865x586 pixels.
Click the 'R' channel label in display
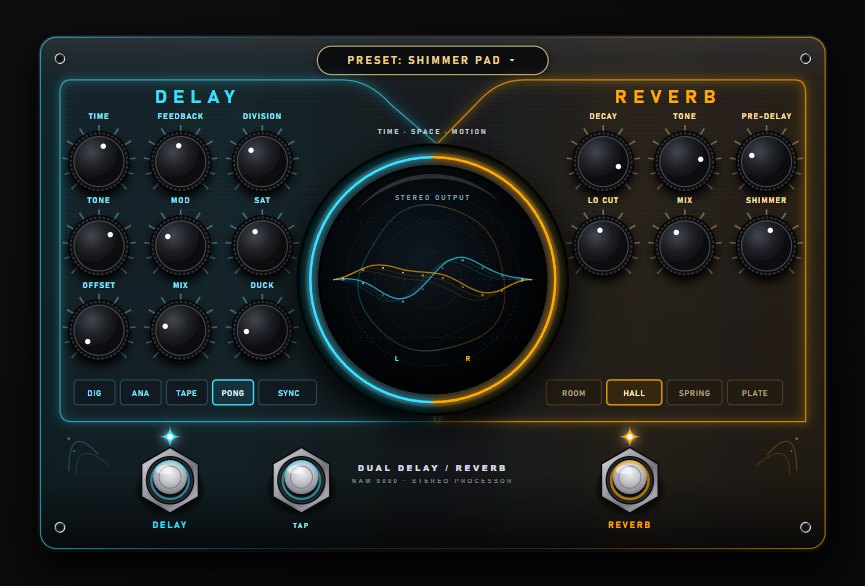click(468, 359)
